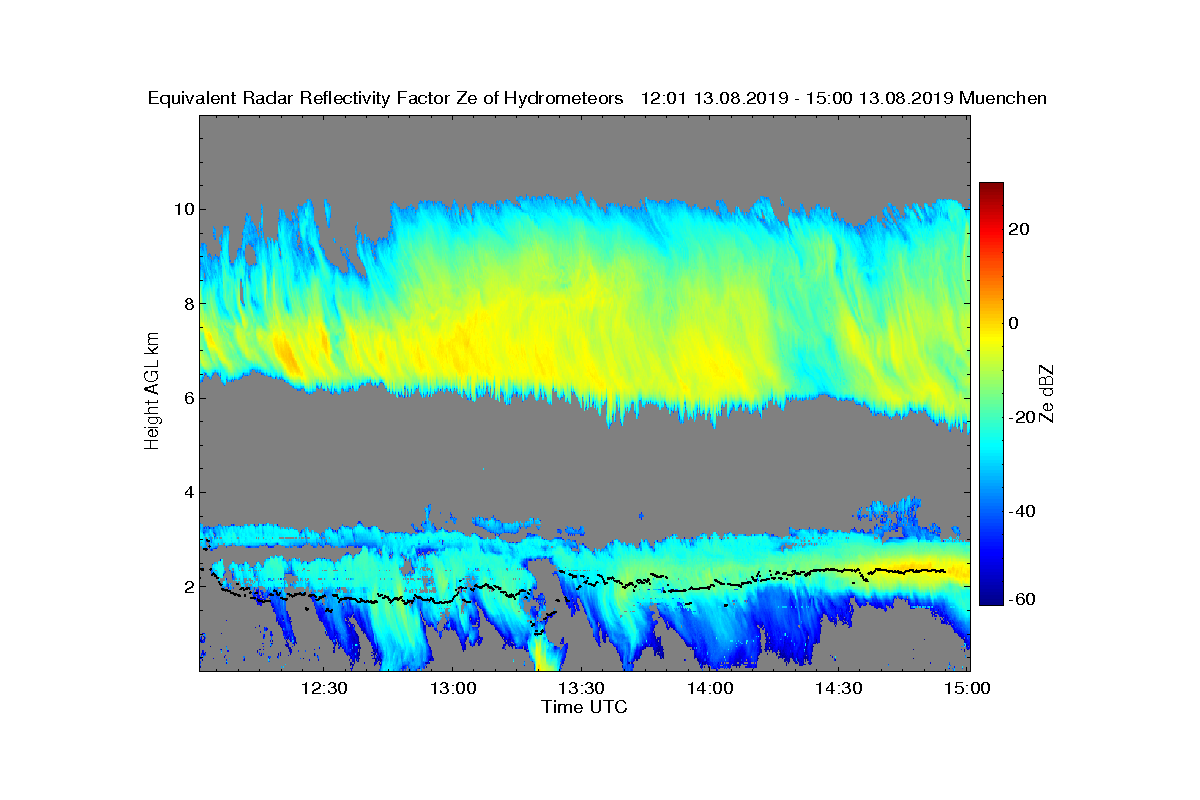Click the colorbar tick label 0
Screen dimensions: 1200x800
[x=1014, y=323]
